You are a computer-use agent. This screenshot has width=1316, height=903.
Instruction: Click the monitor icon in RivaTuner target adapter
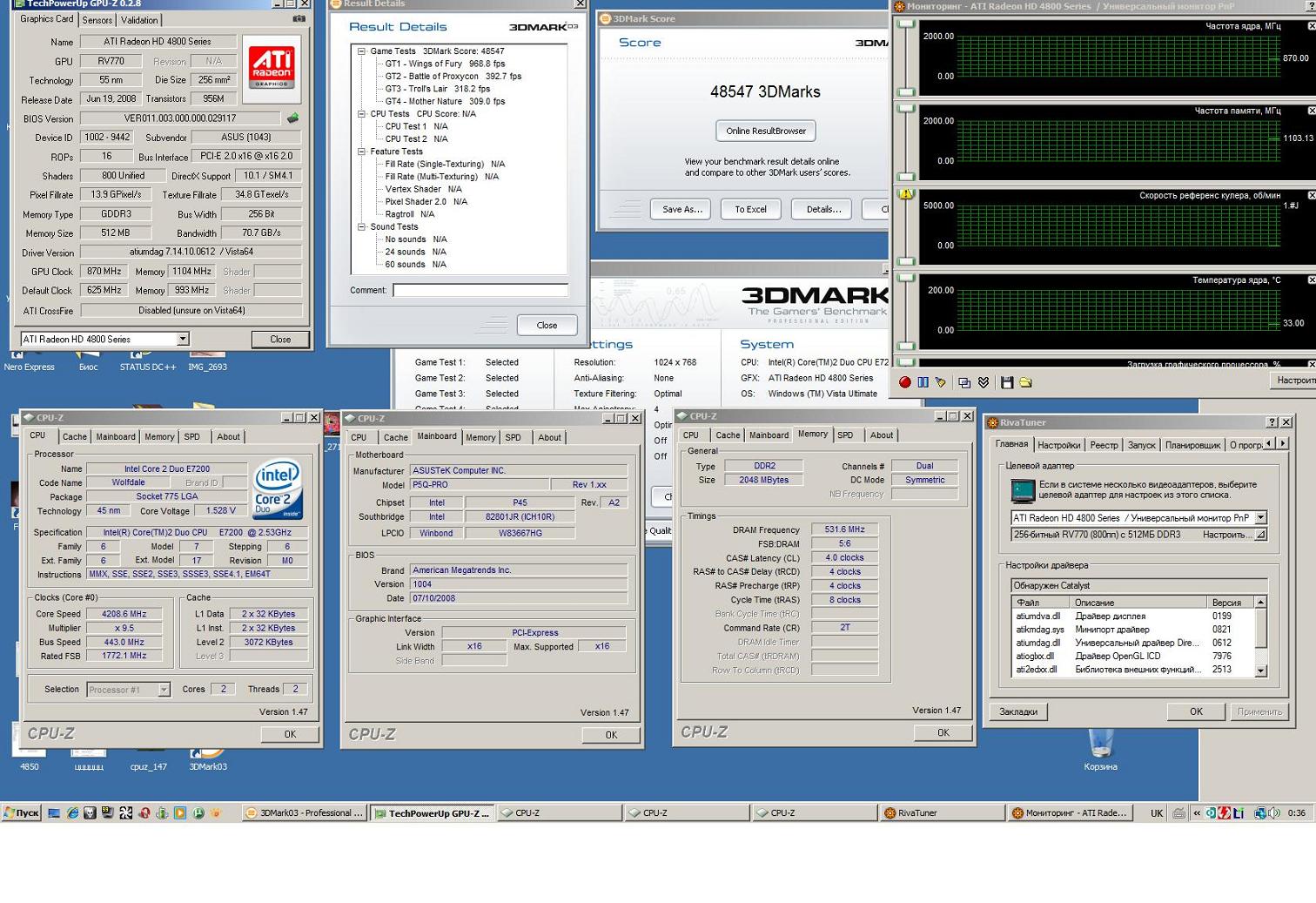(1023, 492)
